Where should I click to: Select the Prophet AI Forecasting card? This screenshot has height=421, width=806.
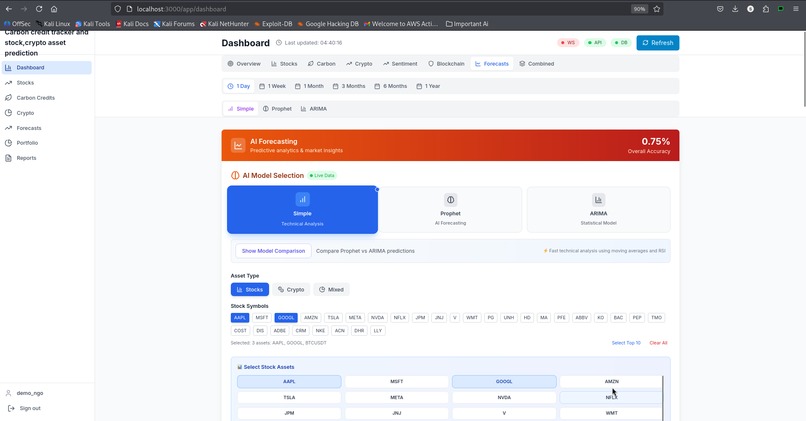click(450, 210)
